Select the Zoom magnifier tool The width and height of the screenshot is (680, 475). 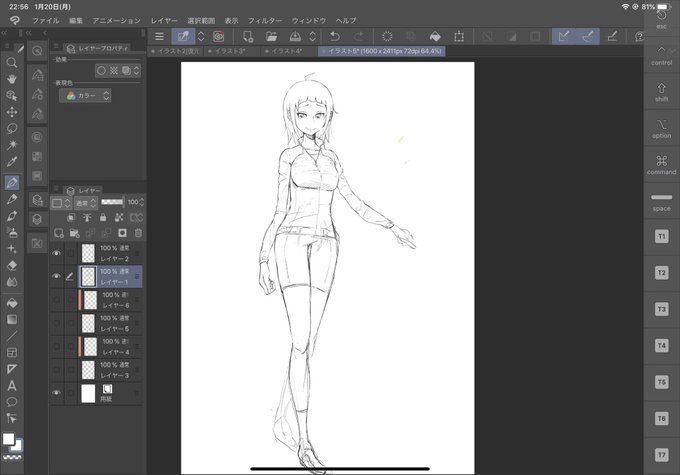tap(12, 62)
